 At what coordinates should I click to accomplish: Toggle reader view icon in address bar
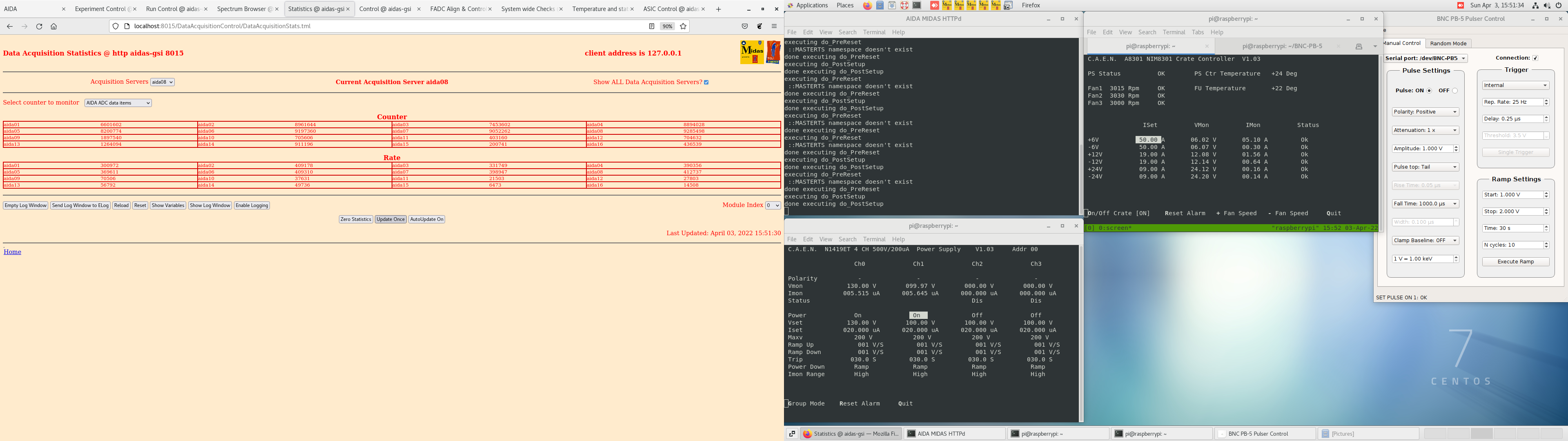point(651,26)
